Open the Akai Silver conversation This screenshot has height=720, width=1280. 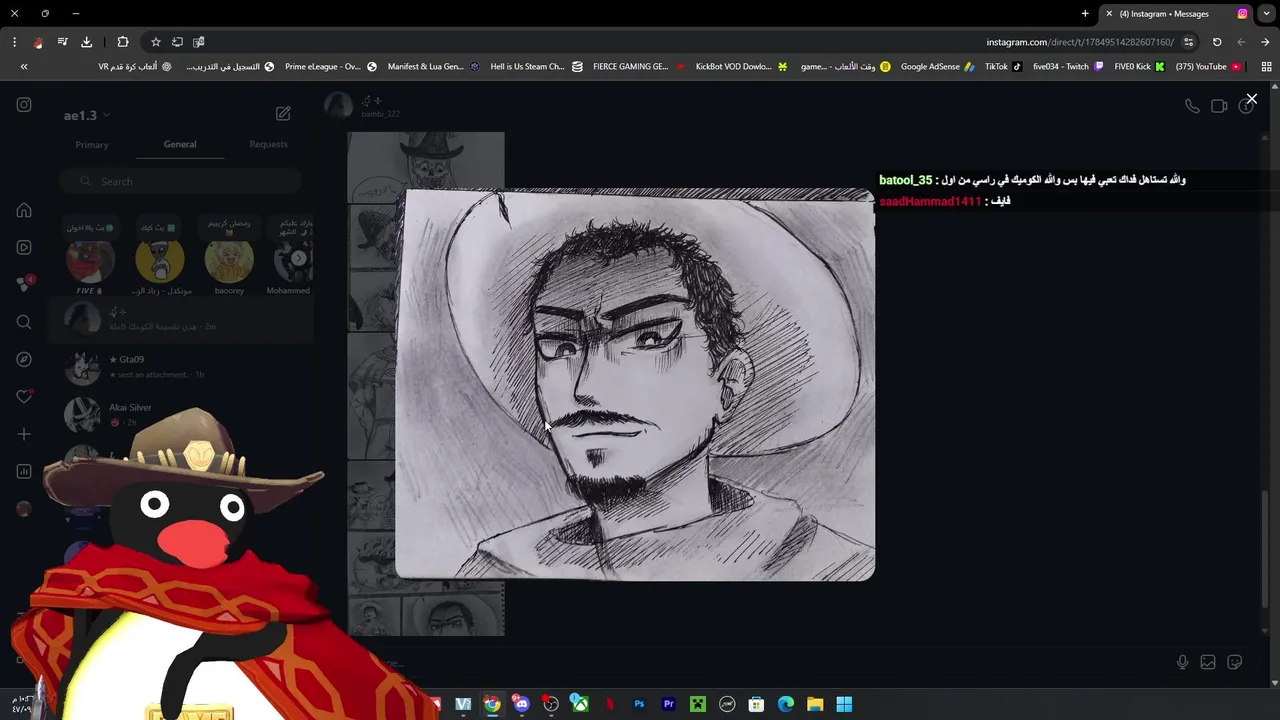coord(180,414)
